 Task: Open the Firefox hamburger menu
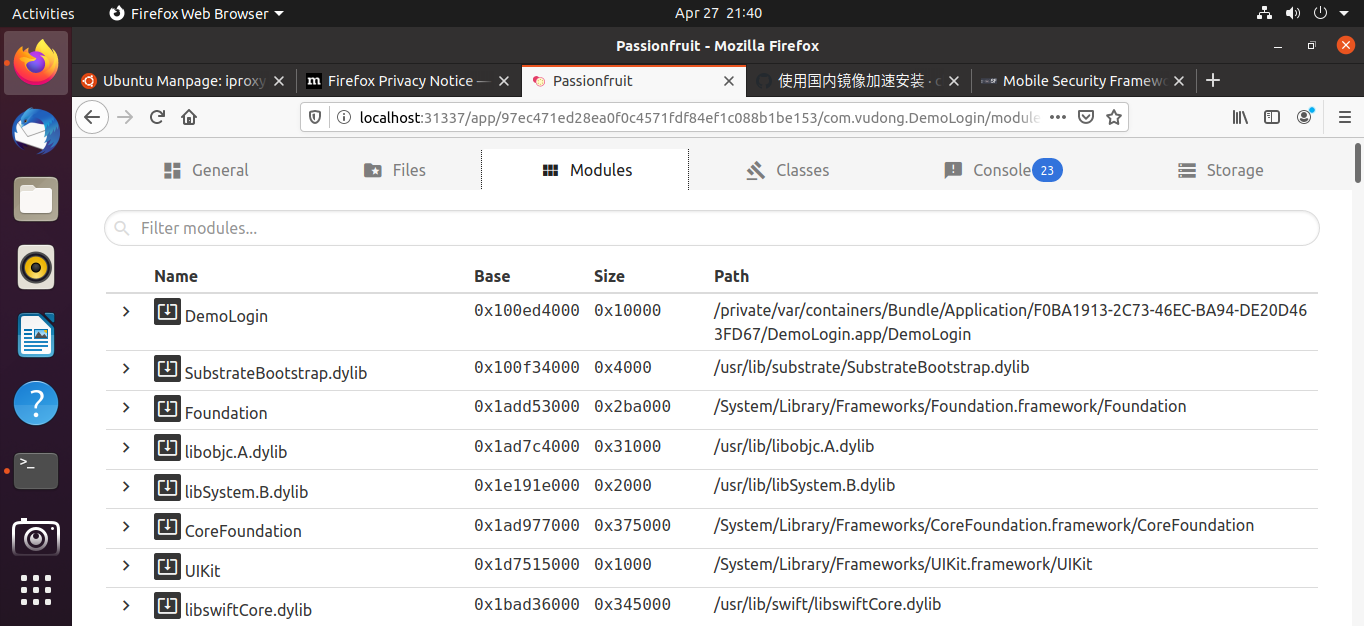click(1343, 117)
